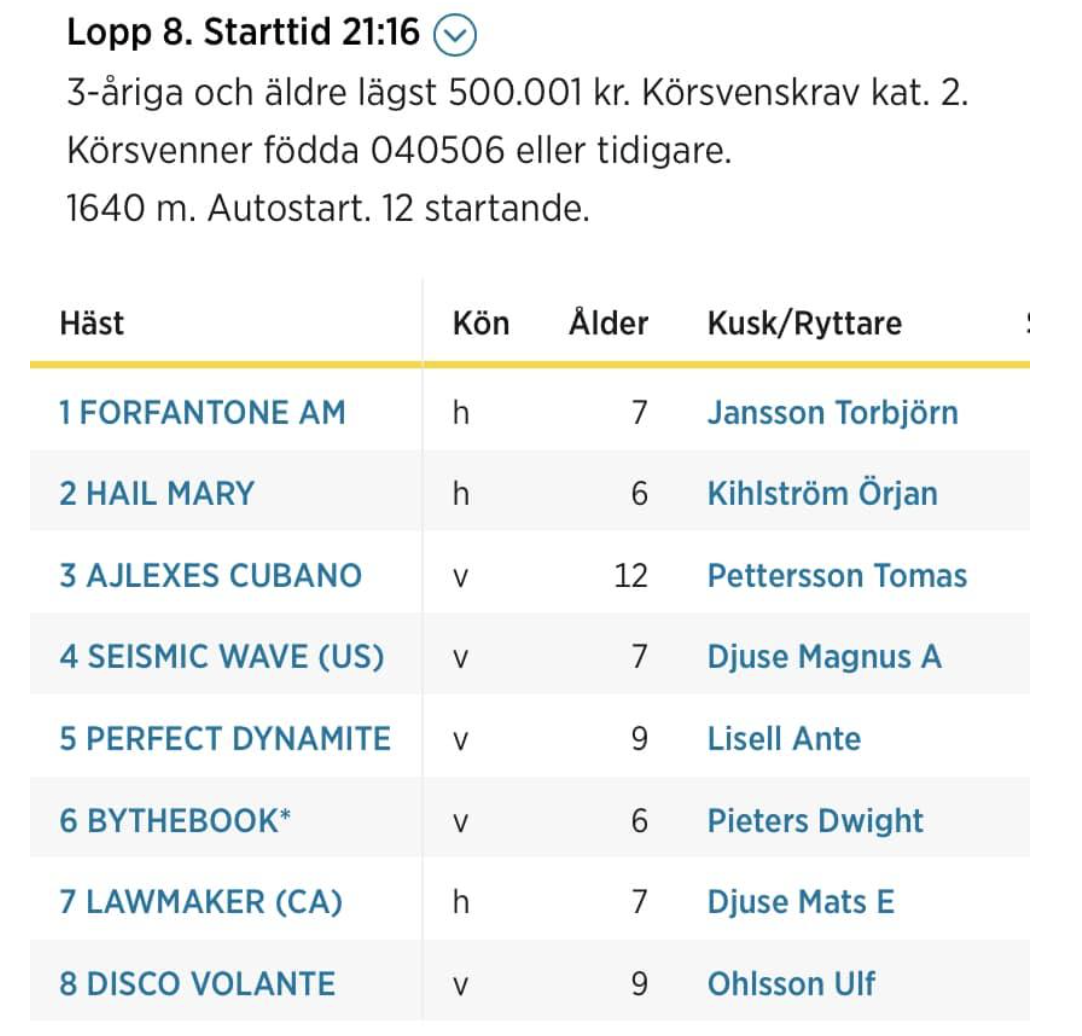The image size is (1082, 1036).
Task: Open horse SEISMIC WAVE (US)
Action: [x=222, y=656]
